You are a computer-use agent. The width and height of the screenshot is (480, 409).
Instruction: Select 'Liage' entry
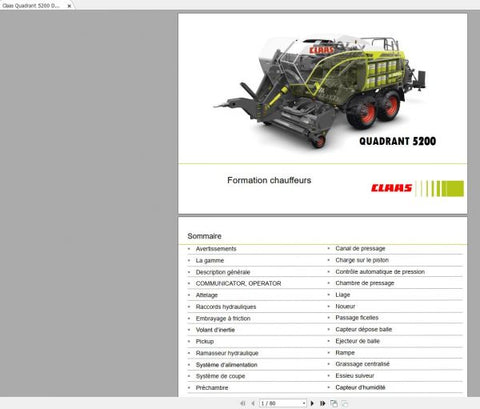coord(343,295)
